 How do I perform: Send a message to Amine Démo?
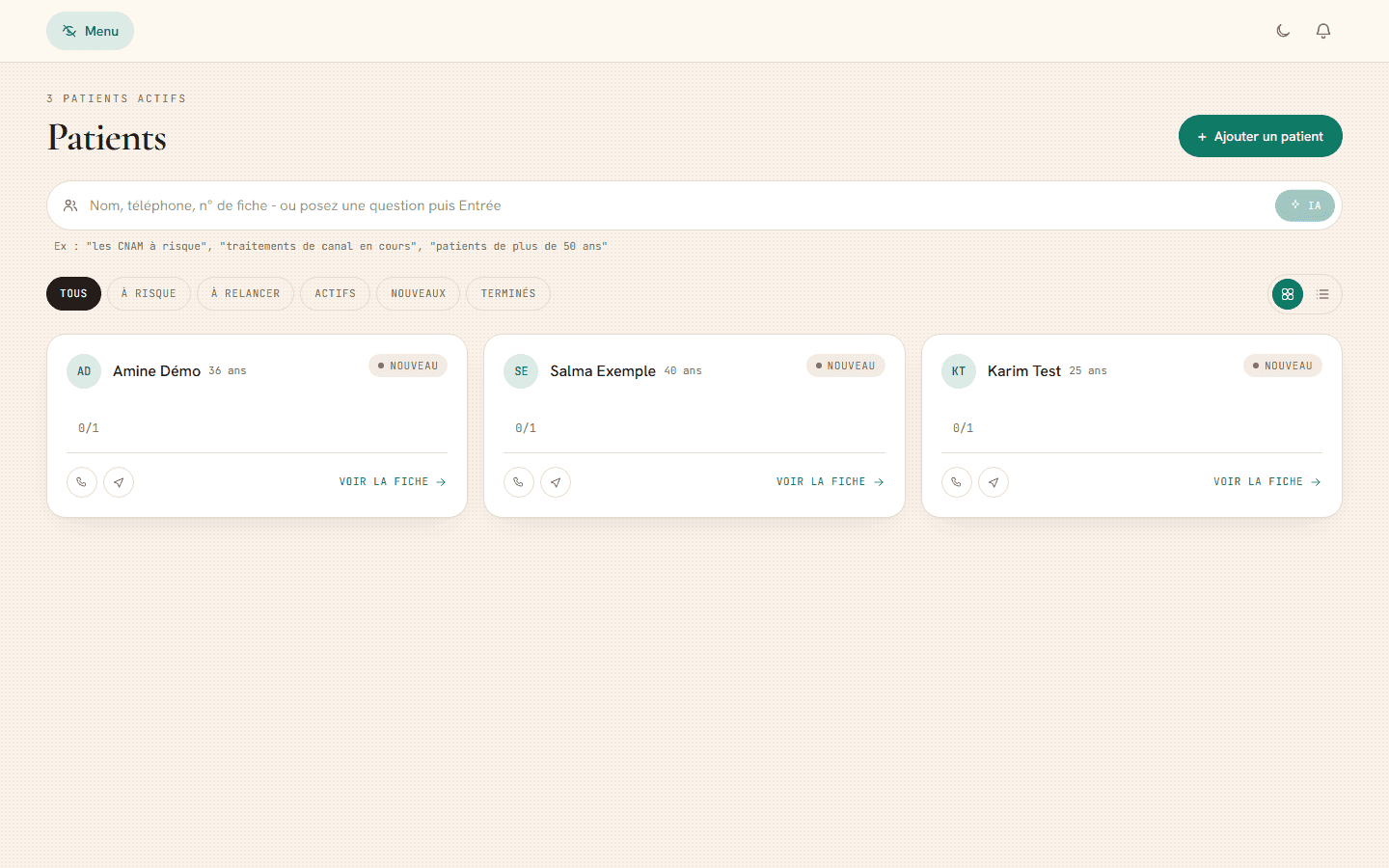119,482
